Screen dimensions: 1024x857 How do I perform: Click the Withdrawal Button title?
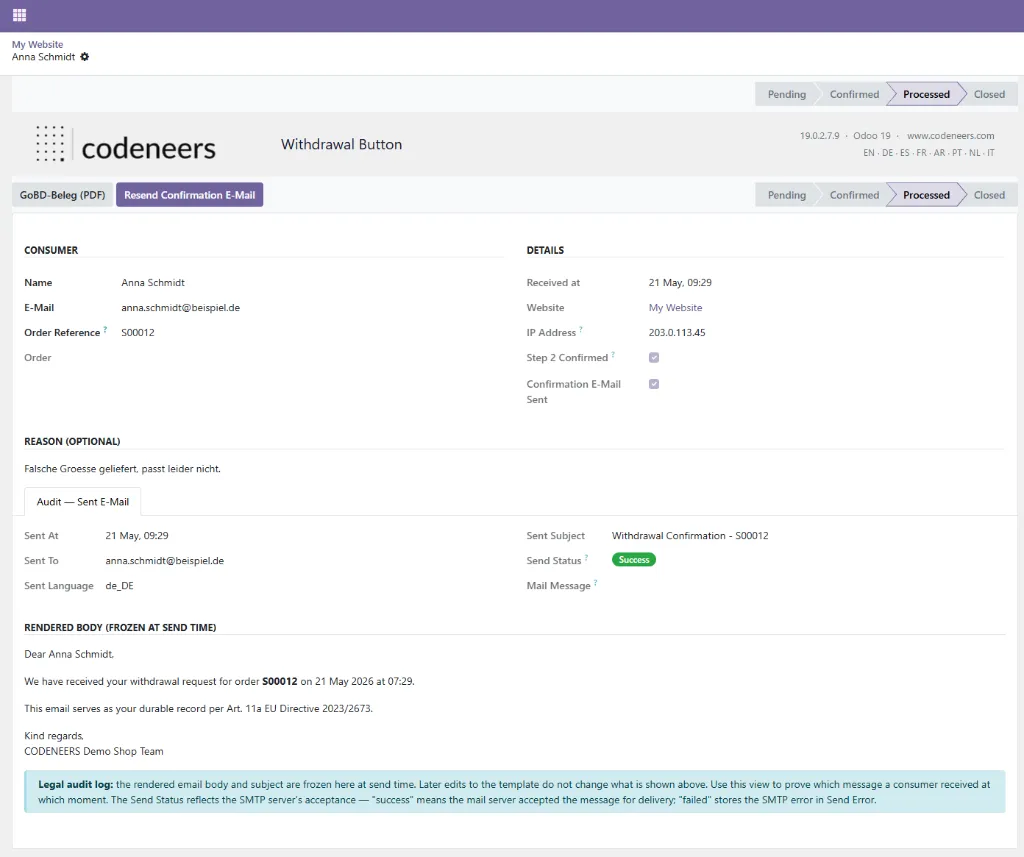342,144
